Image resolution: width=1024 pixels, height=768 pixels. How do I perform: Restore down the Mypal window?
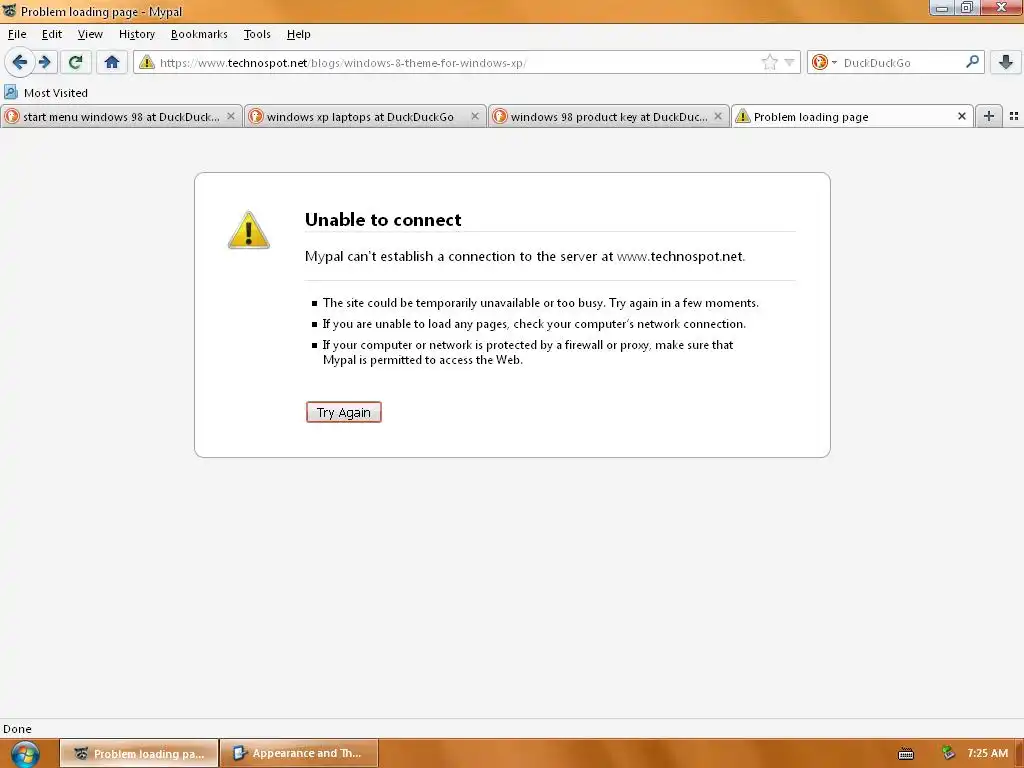[966, 8]
